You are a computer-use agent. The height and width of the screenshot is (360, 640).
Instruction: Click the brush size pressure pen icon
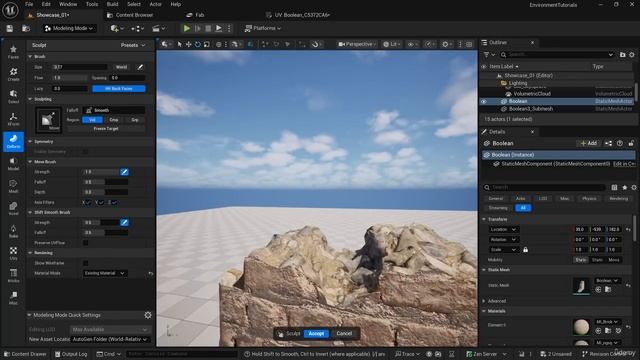[140, 67]
